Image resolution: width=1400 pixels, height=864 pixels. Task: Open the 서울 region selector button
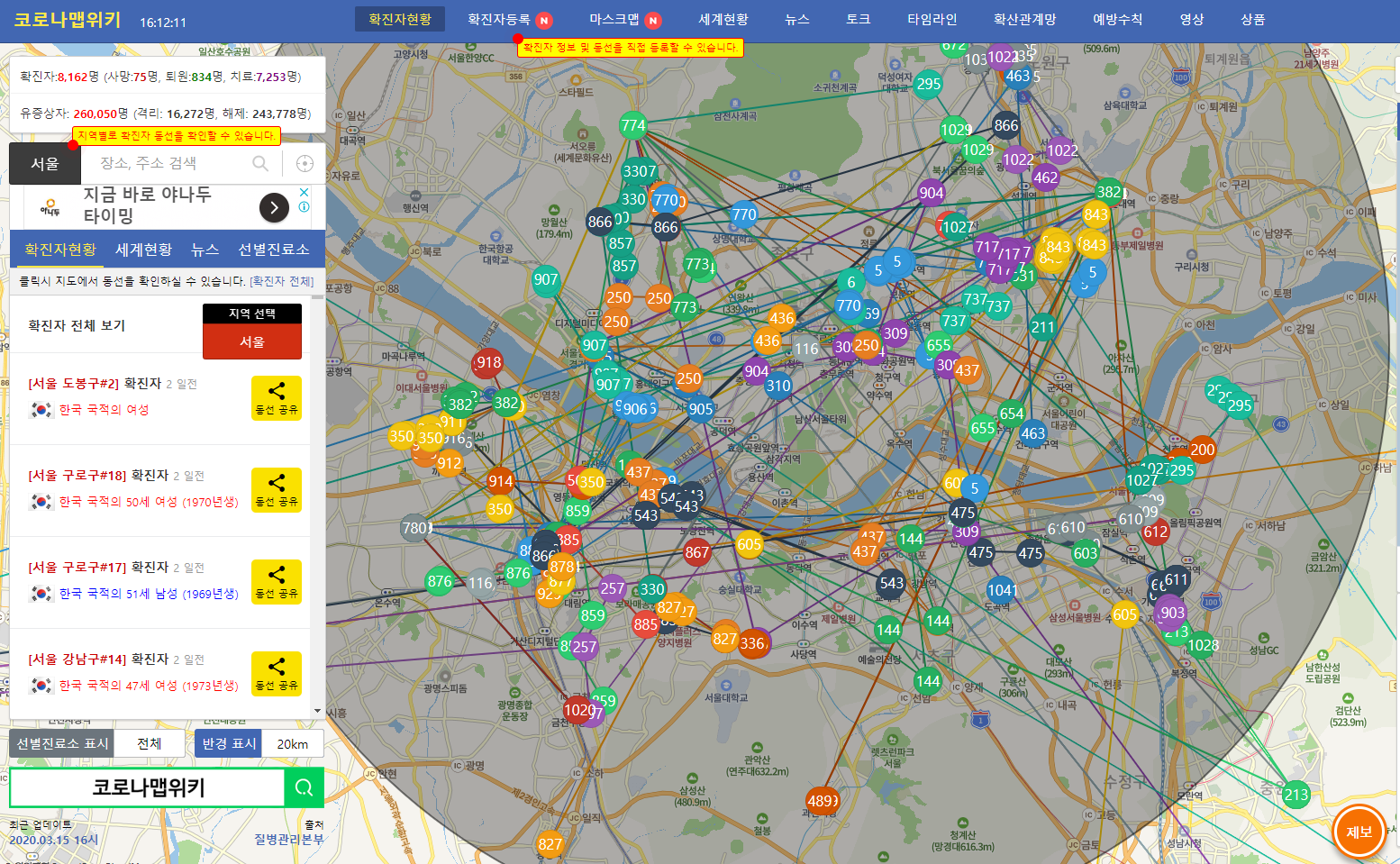pos(45,163)
